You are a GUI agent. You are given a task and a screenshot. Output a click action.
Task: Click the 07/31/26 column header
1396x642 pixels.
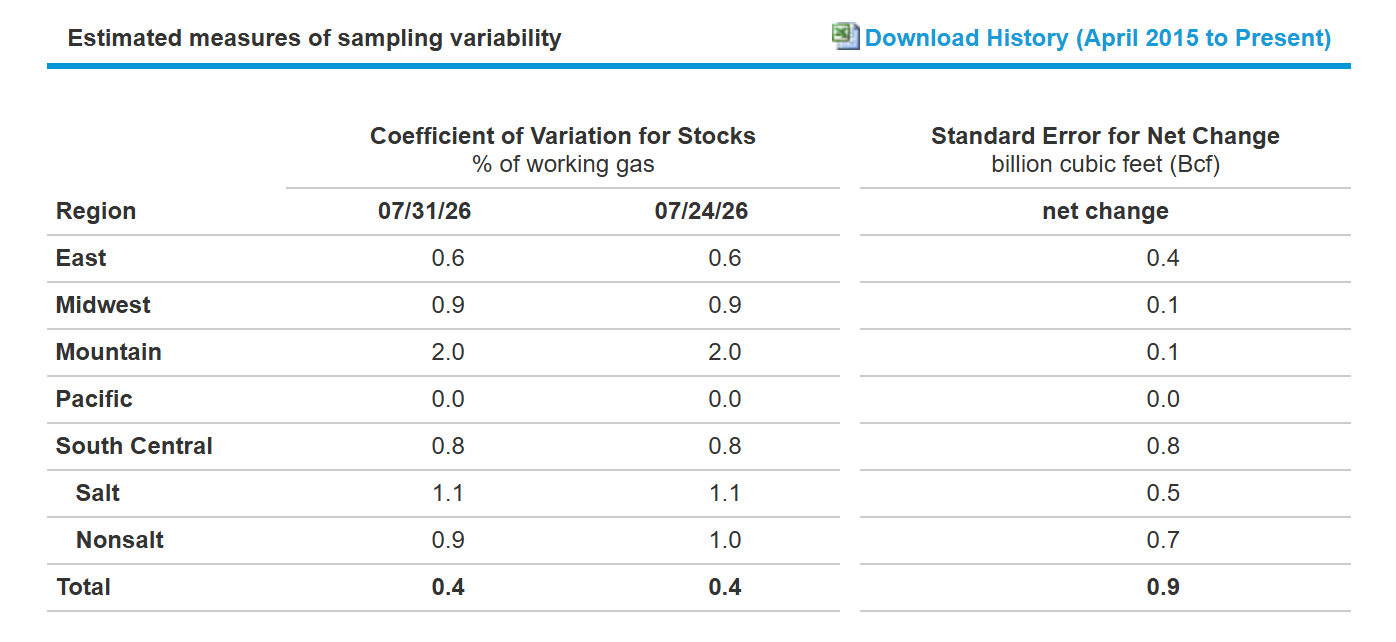click(x=424, y=211)
